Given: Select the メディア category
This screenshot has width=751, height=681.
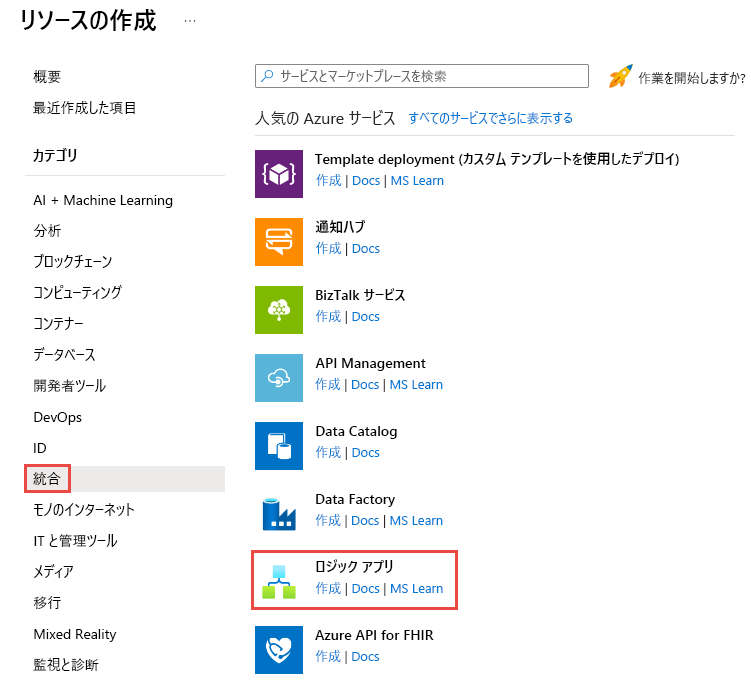Looking at the screenshot, I should [53, 572].
